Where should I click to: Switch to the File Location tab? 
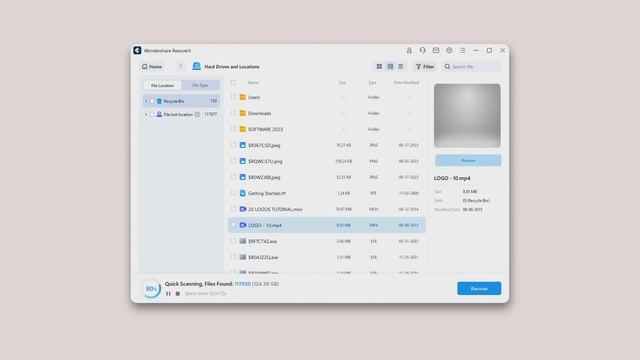coord(162,85)
